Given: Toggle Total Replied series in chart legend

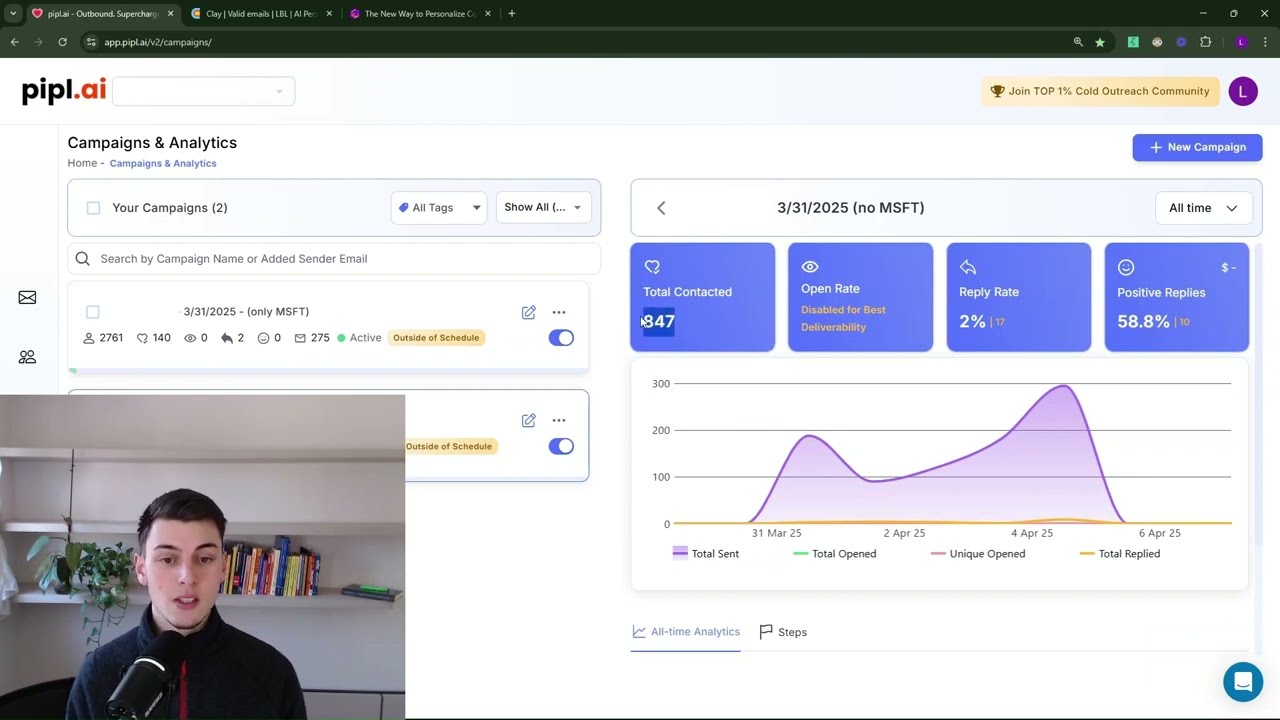Looking at the screenshot, I should [1120, 553].
